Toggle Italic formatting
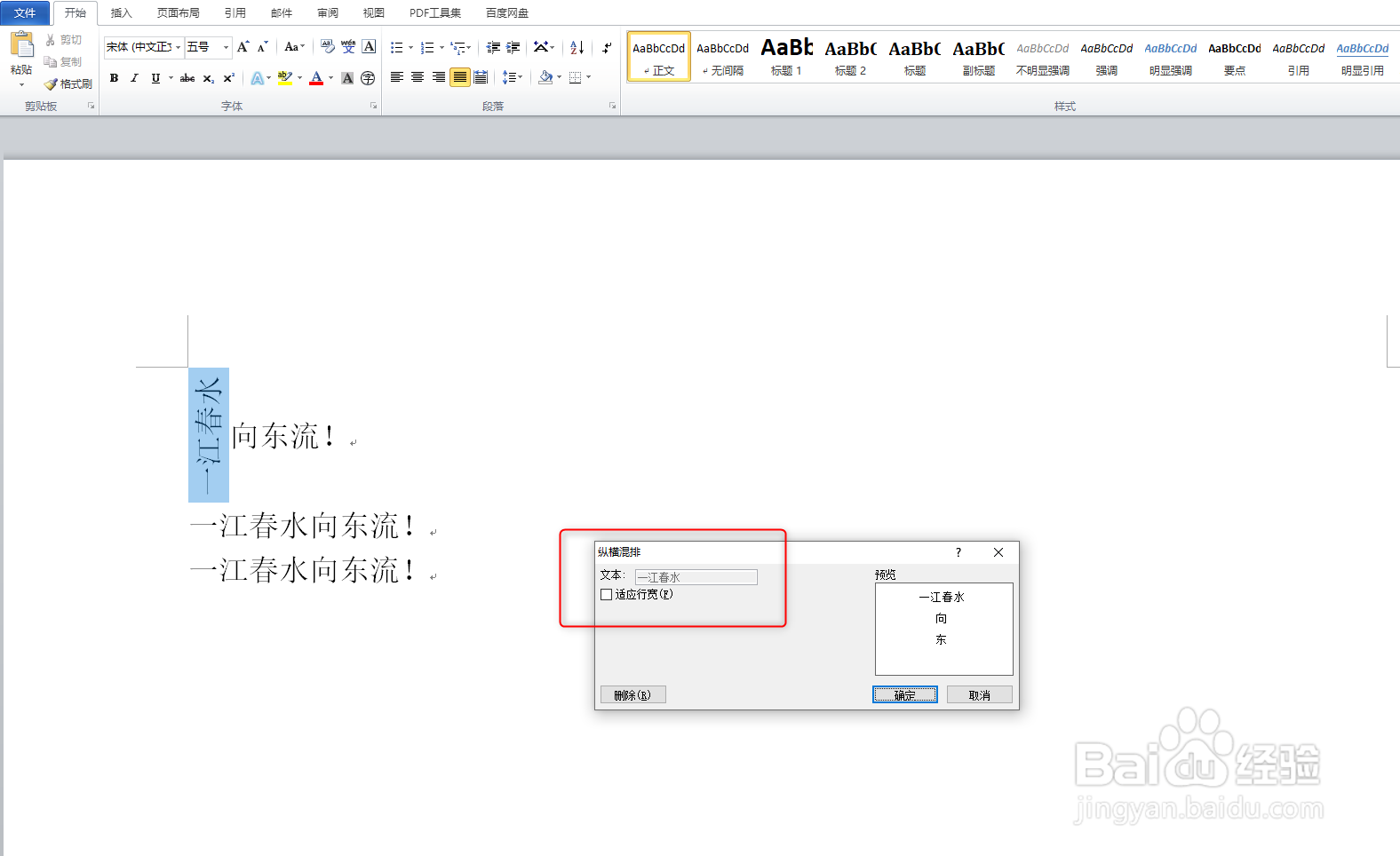Image resolution: width=1400 pixels, height=856 pixels. click(x=134, y=78)
